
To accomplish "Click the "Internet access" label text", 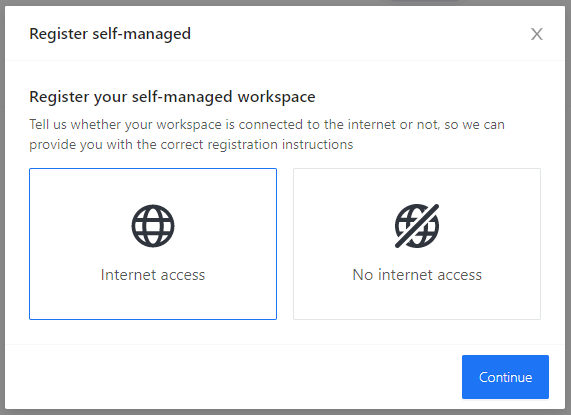I will [153, 275].
